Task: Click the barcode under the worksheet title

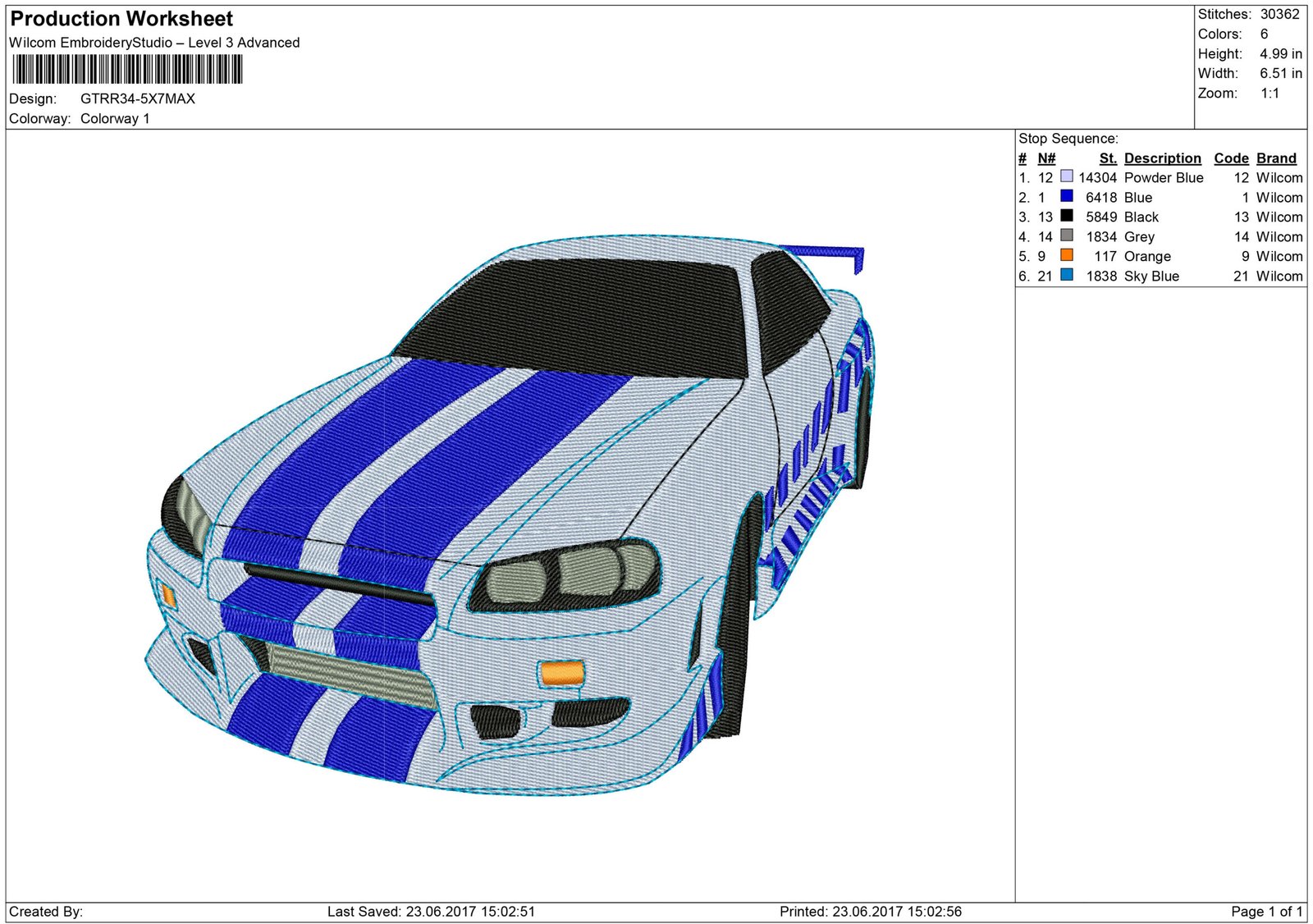Action: coord(127,69)
